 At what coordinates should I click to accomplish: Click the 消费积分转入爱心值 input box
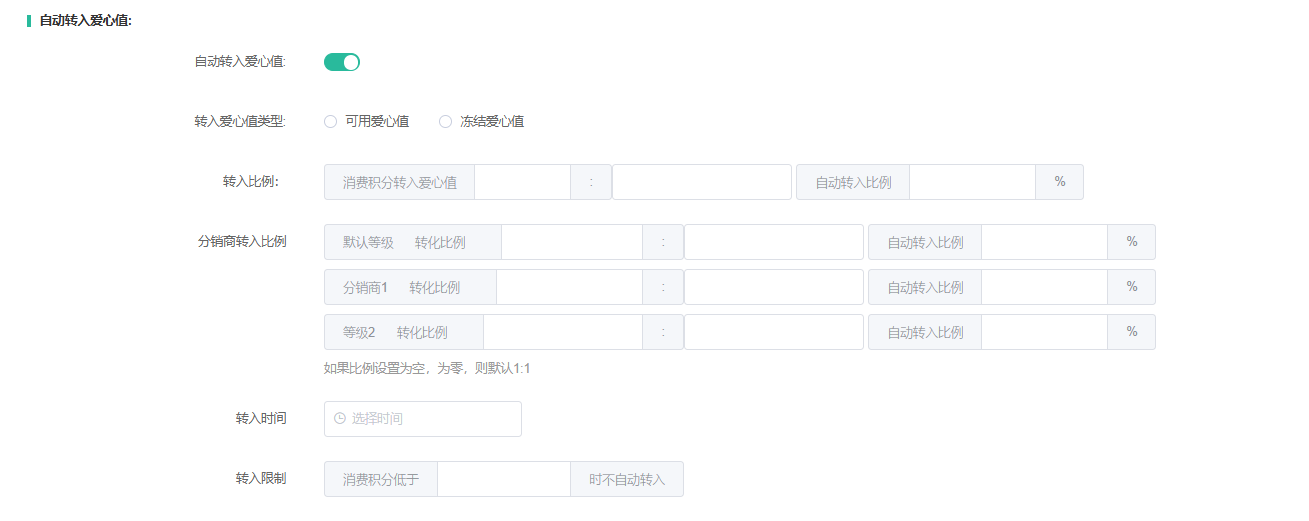click(x=522, y=182)
